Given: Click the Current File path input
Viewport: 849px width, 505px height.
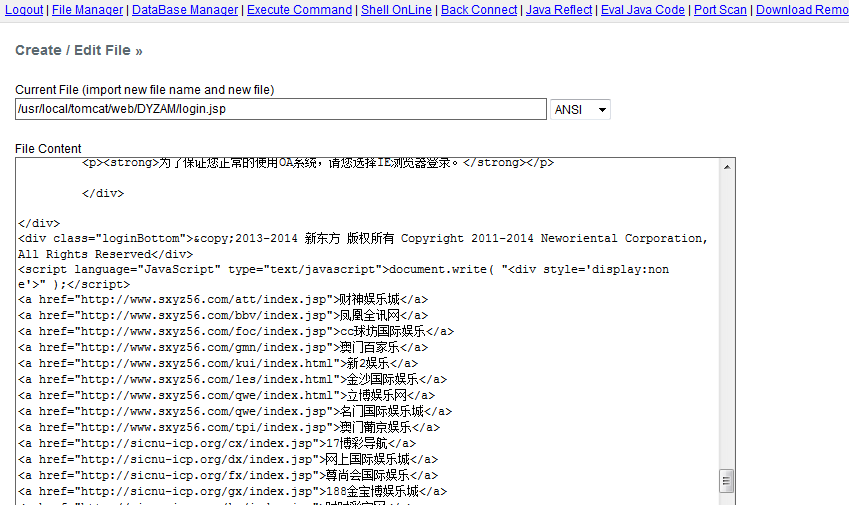Looking at the screenshot, I should coord(281,109).
